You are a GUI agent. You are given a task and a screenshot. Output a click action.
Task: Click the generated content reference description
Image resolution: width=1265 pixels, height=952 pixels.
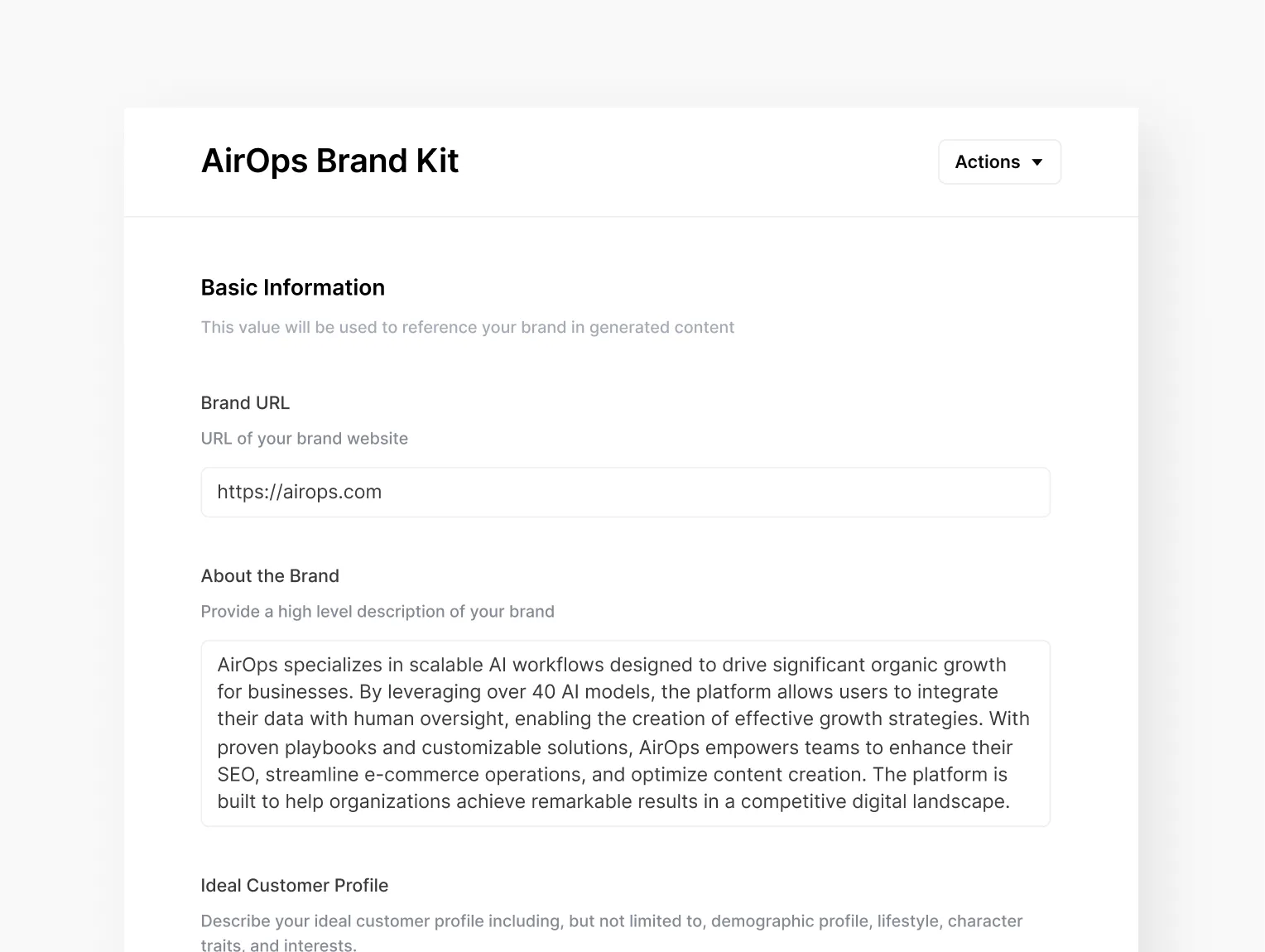coord(466,327)
